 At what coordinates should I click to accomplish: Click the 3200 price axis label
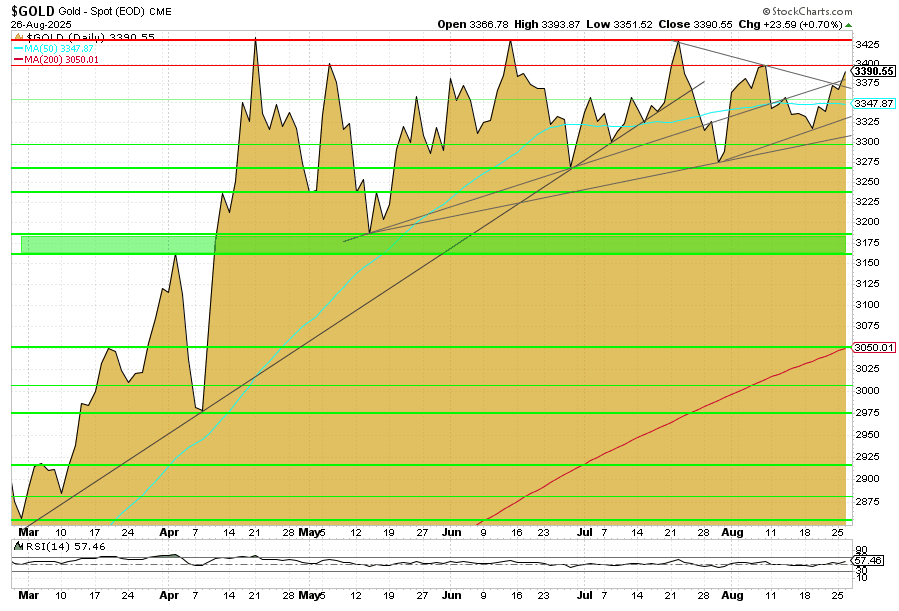pyautogui.click(x=867, y=221)
